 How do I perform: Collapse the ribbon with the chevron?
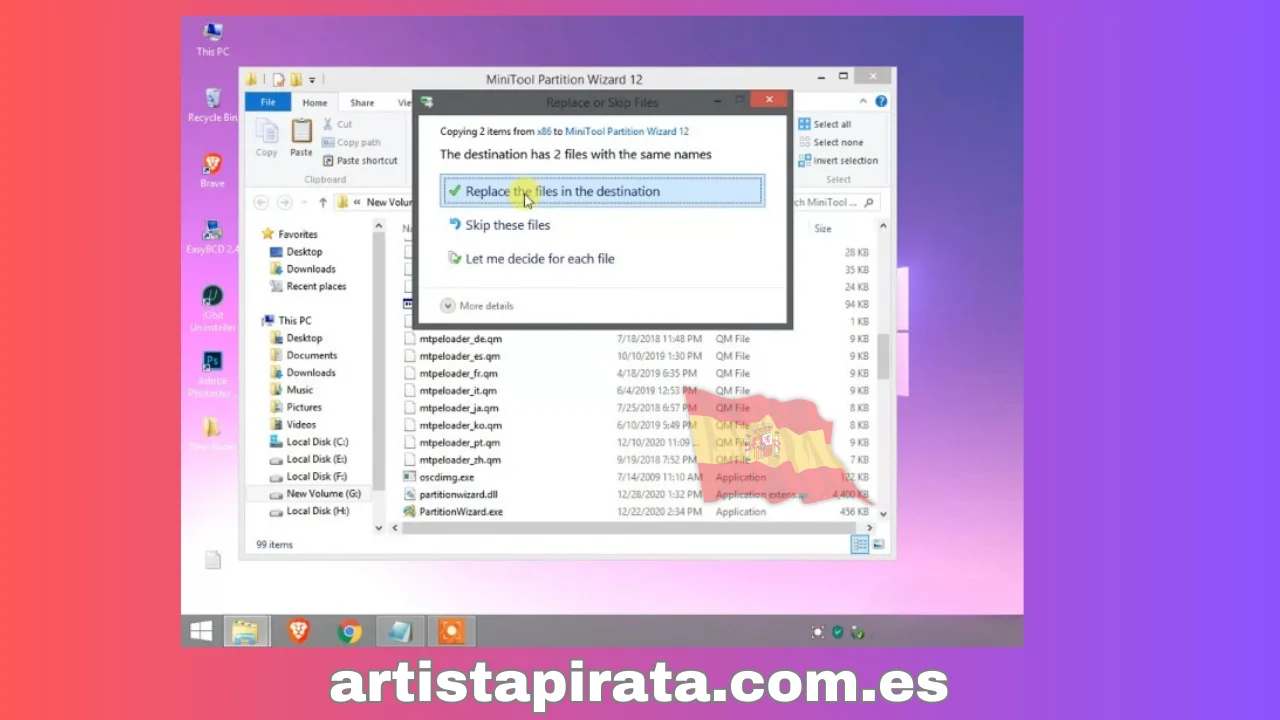863,101
